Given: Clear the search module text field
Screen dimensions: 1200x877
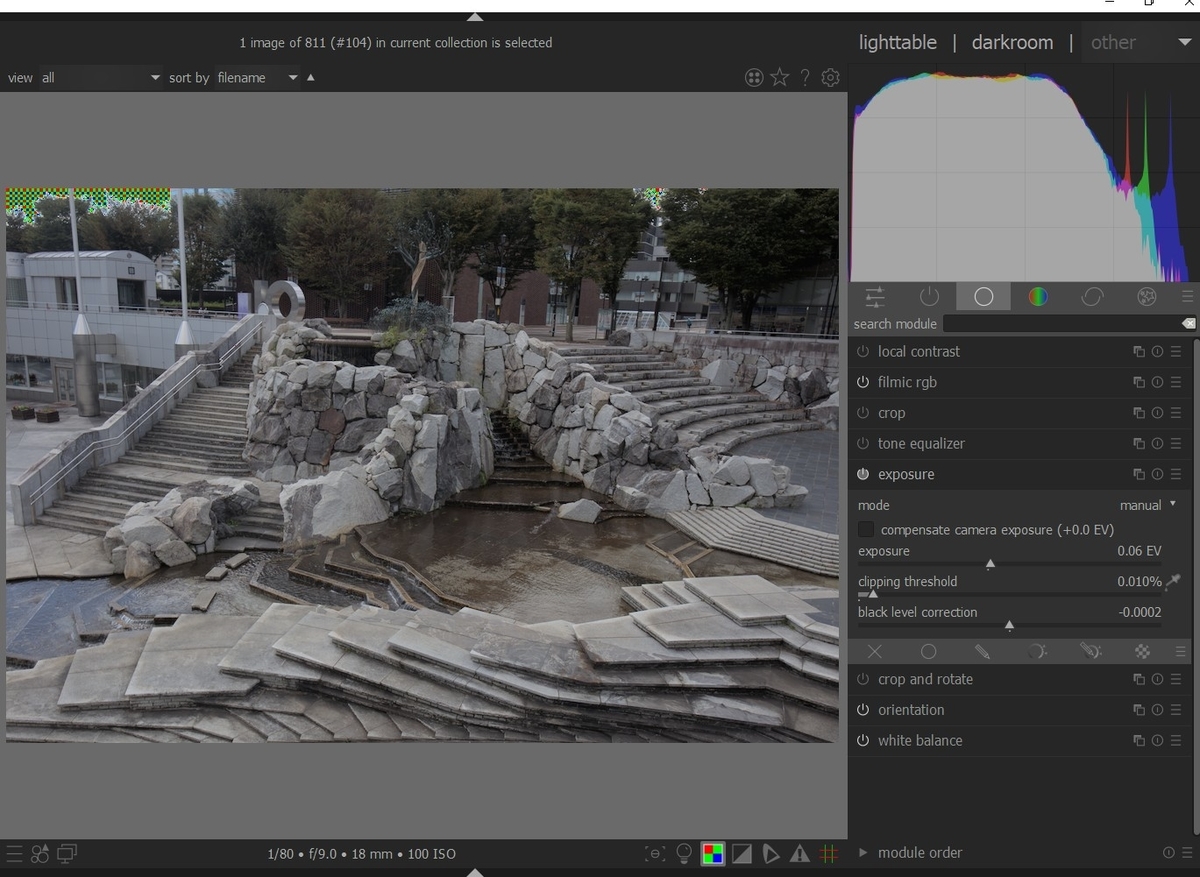Looking at the screenshot, I should (1187, 324).
